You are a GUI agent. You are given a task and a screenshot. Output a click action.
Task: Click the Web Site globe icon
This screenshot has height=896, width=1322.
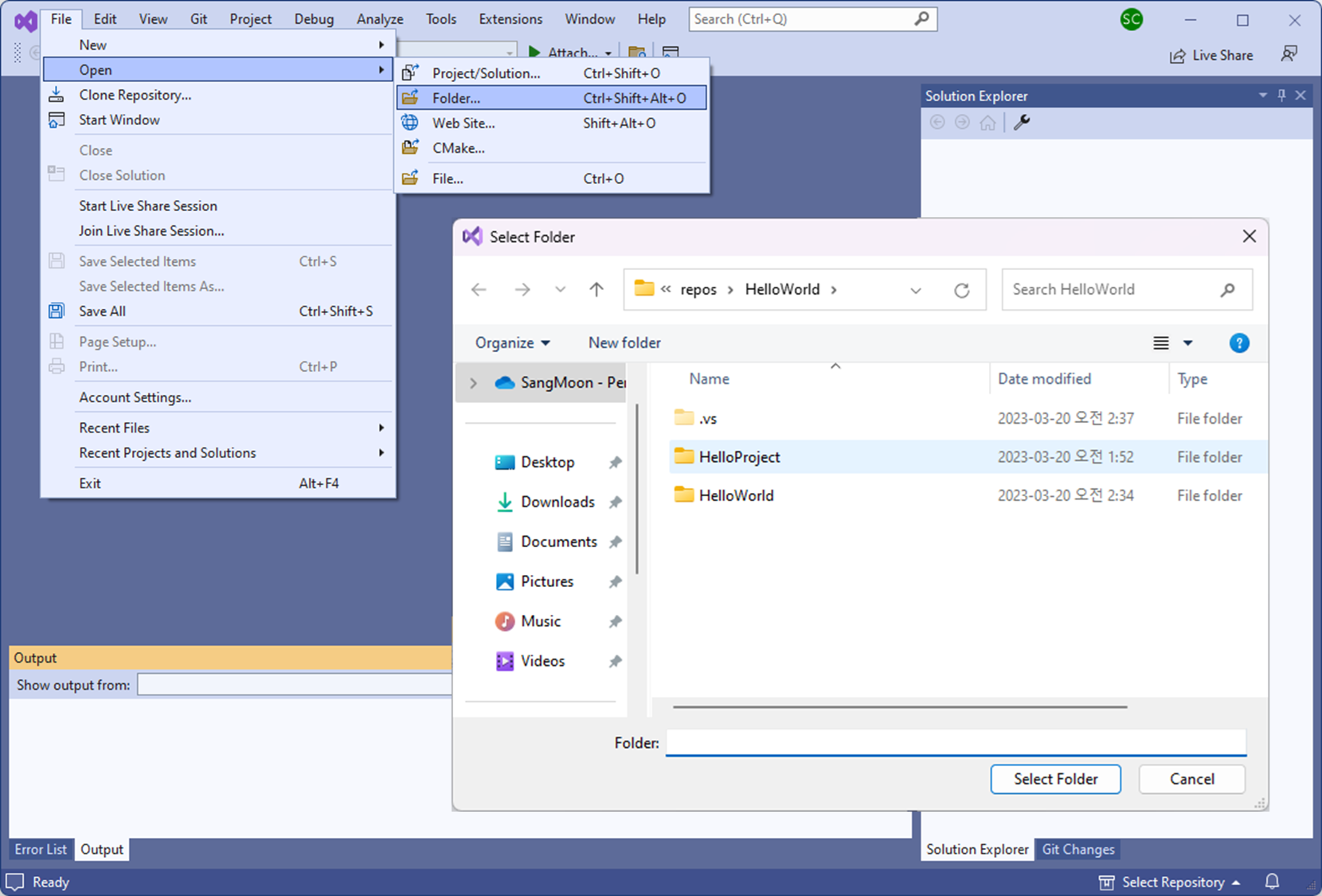pyautogui.click(x=410, y=123)
